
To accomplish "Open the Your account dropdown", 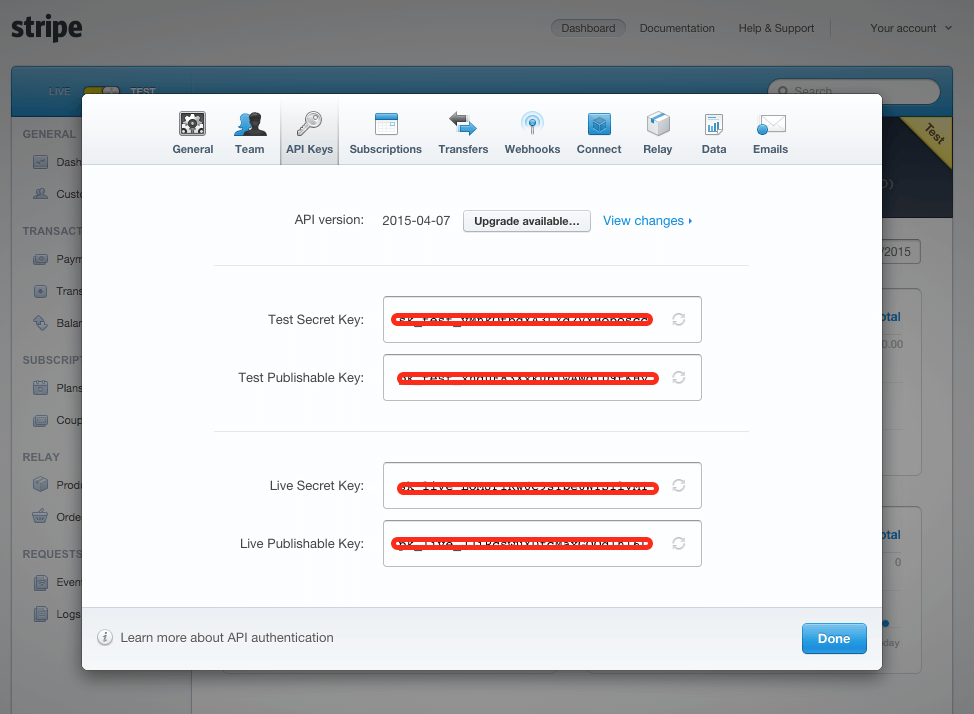I will pyautogui.click(x=909, y=28).
